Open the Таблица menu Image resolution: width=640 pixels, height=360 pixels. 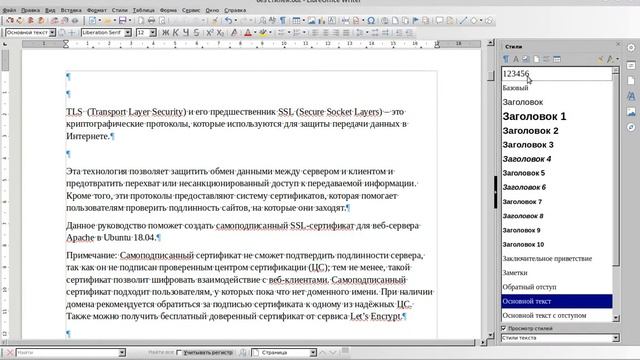tap(144, 10)
